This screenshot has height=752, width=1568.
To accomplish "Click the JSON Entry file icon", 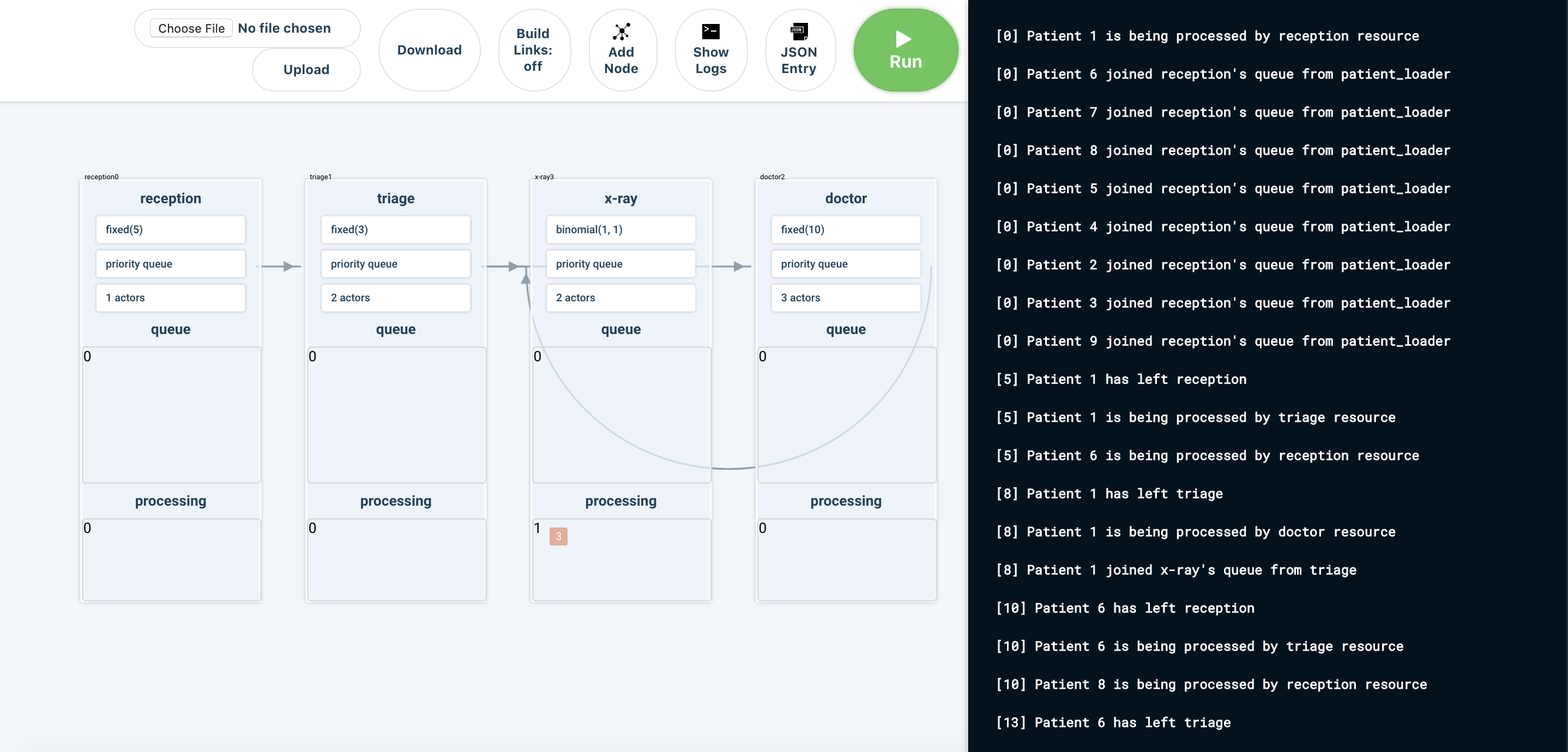I will point(798,32).
